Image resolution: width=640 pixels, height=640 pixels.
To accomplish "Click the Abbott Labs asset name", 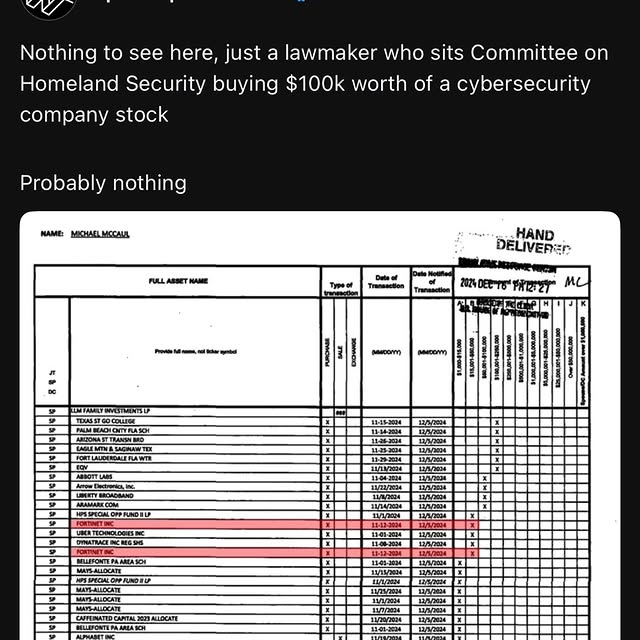I will click(x=94, y=477).
